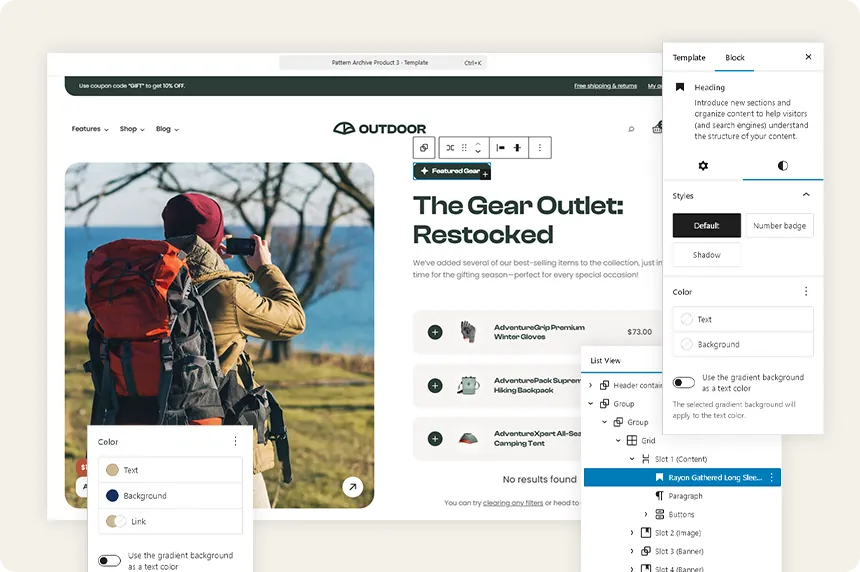This screenshot has height=572, width=860.
Task: Click Free shipping & returns link
Action: coord(606,86)
